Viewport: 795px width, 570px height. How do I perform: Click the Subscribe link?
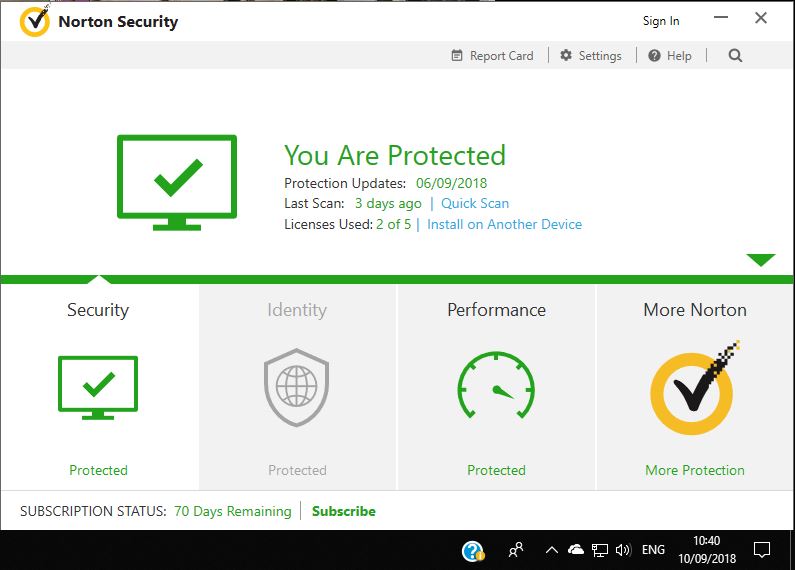344,511
